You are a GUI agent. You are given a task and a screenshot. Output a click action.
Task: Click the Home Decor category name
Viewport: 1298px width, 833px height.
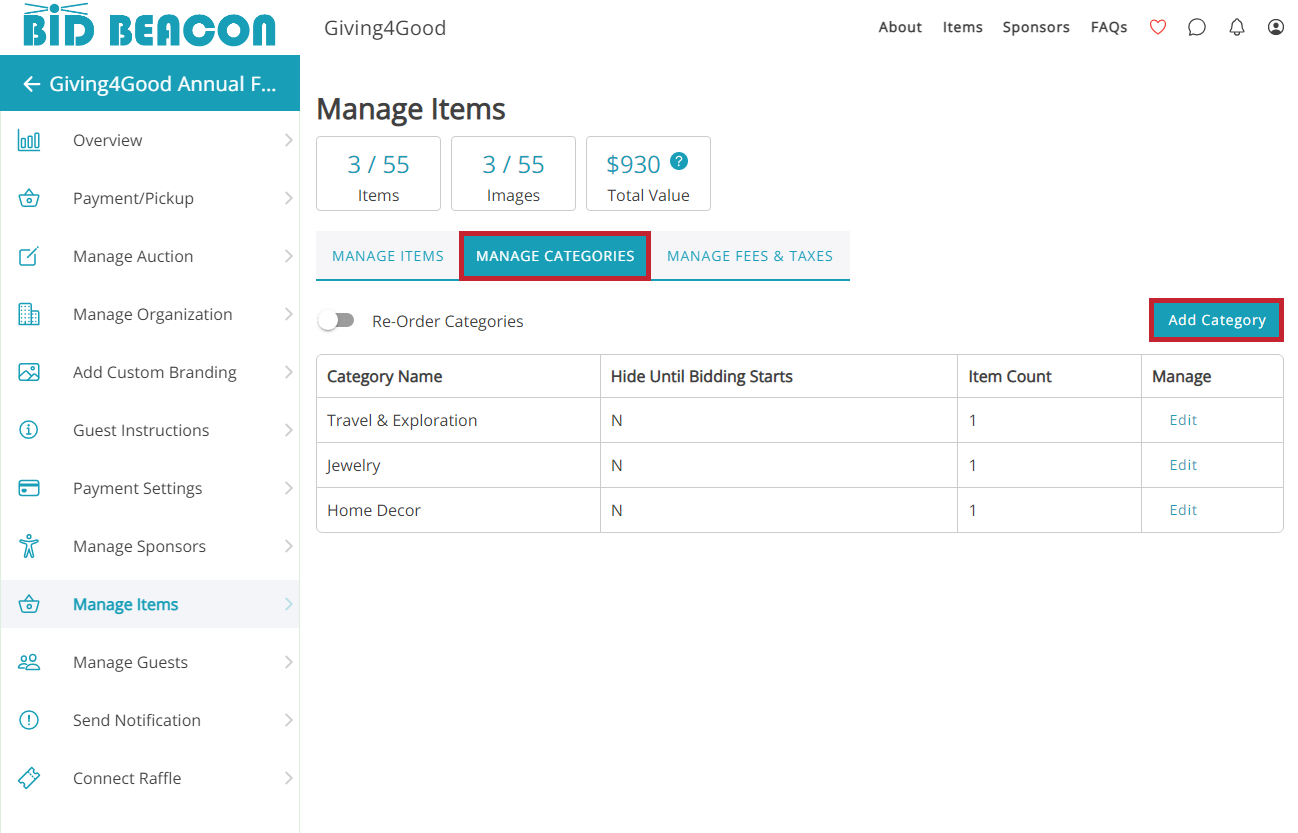tap(374, 510)
